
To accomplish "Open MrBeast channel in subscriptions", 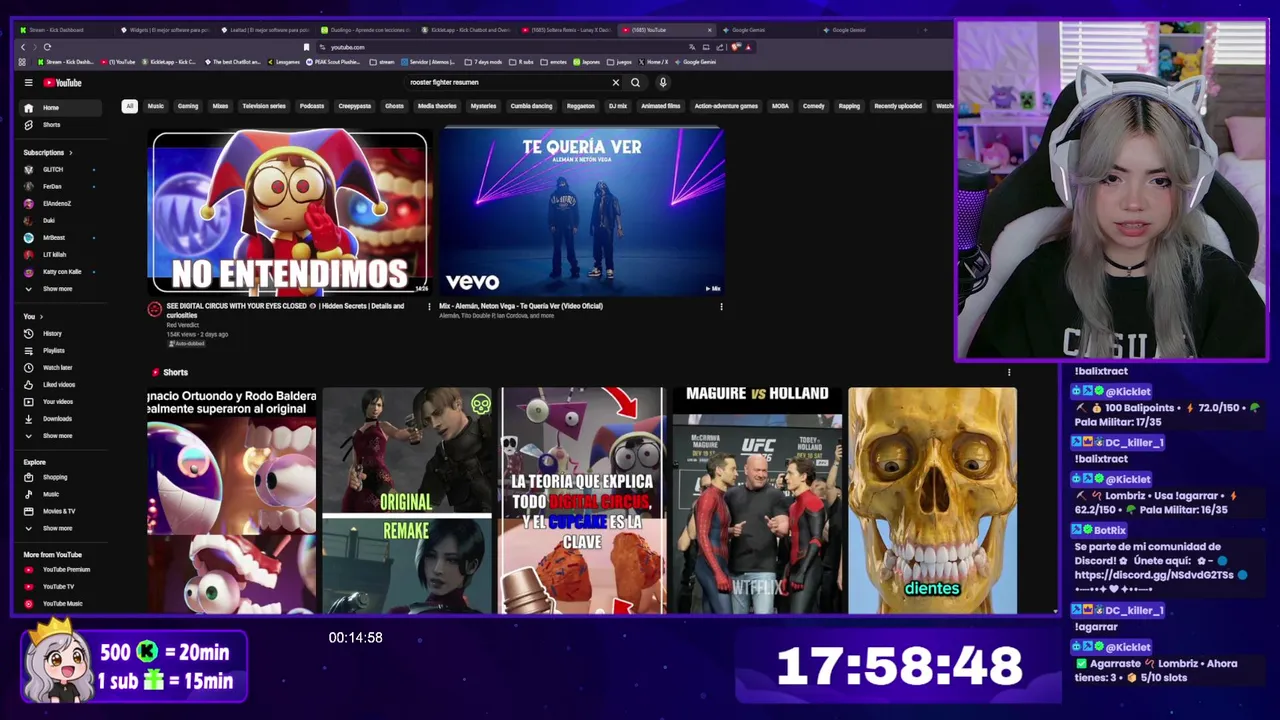I will pos(62,238).
